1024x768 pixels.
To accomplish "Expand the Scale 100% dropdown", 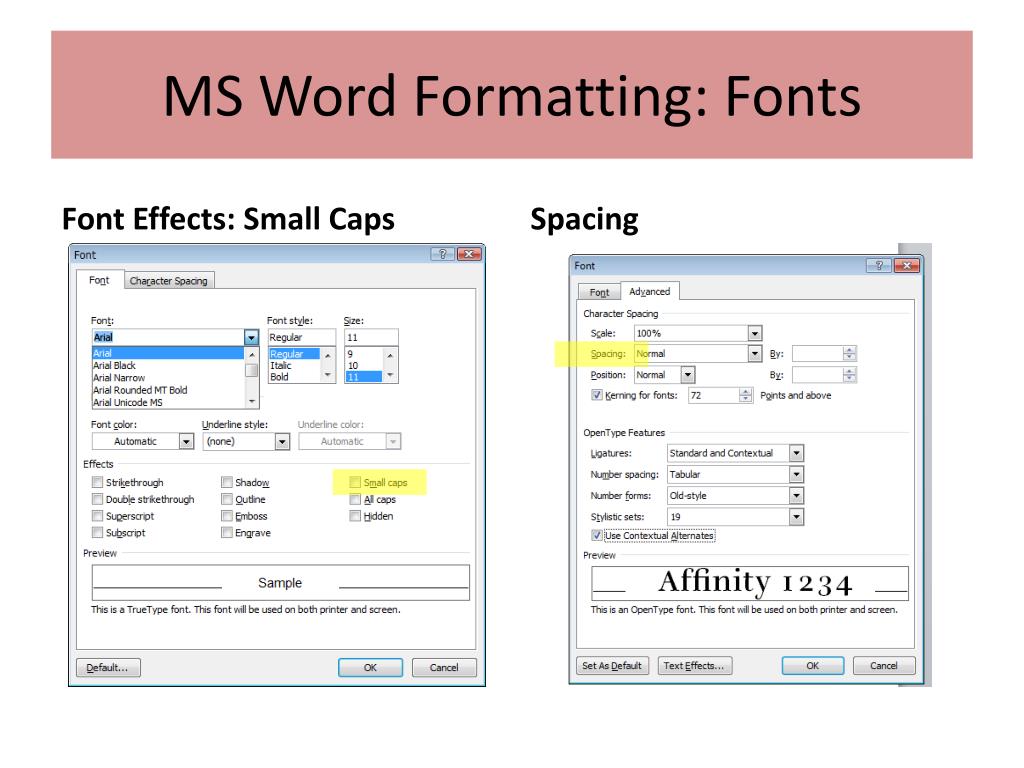I will pyautogui.click(x=755, y=333).
